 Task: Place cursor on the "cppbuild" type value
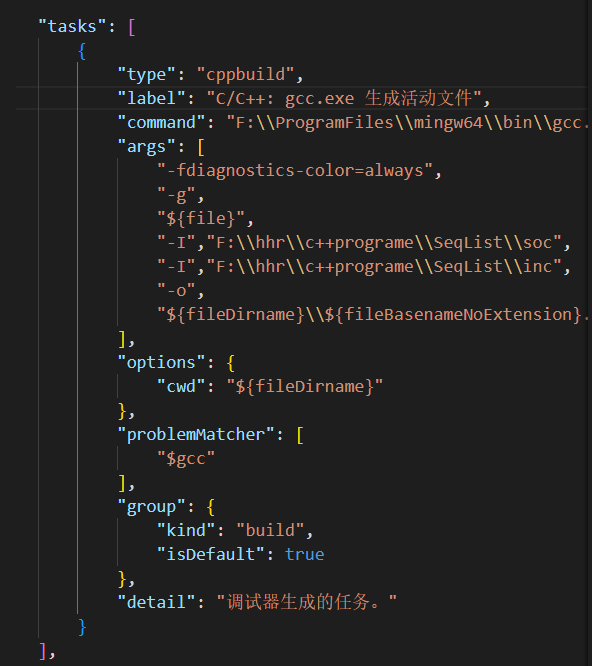[x=246, y=75]
